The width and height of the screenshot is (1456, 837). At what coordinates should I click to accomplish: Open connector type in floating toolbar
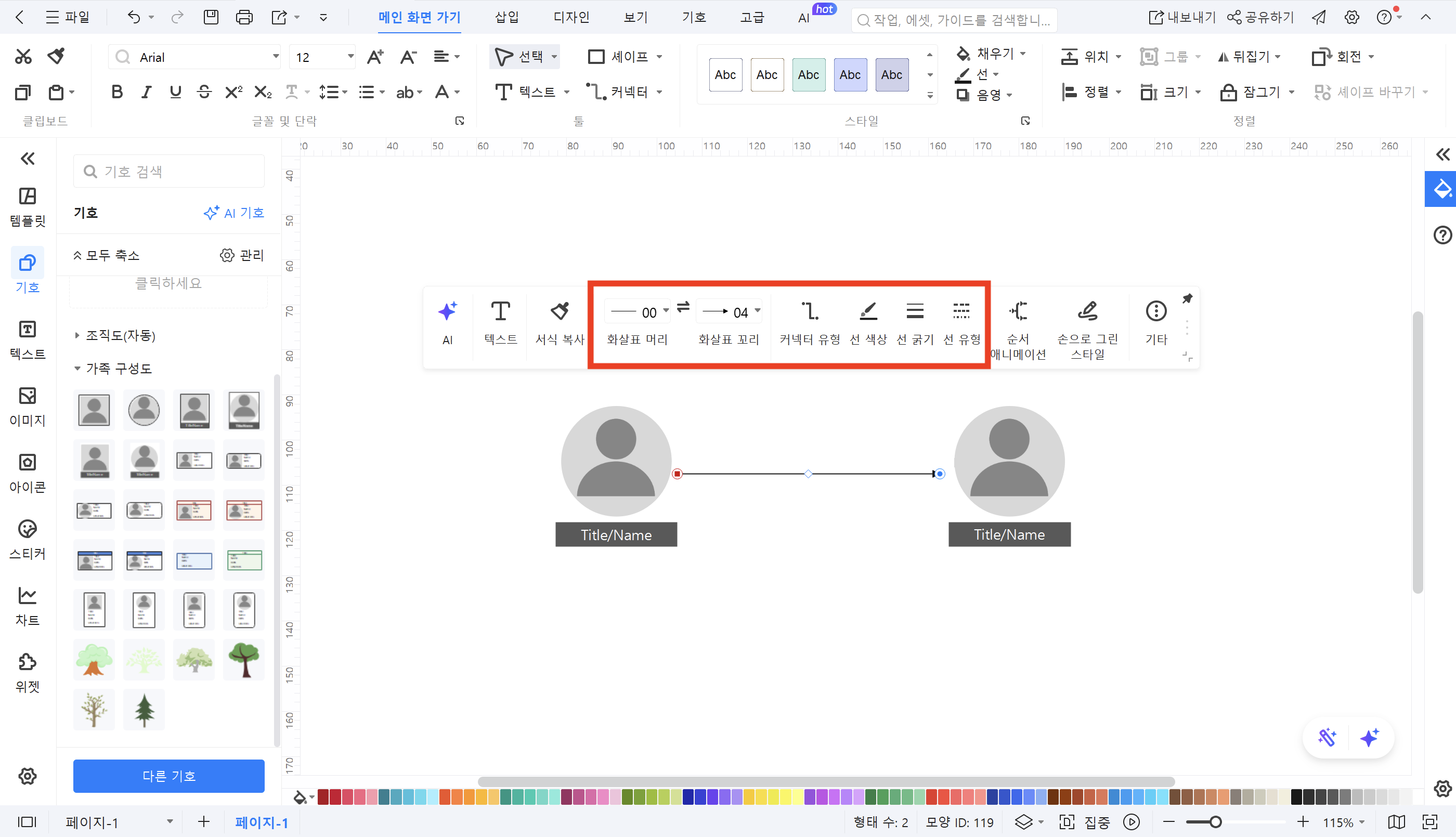tap(809, 312)
